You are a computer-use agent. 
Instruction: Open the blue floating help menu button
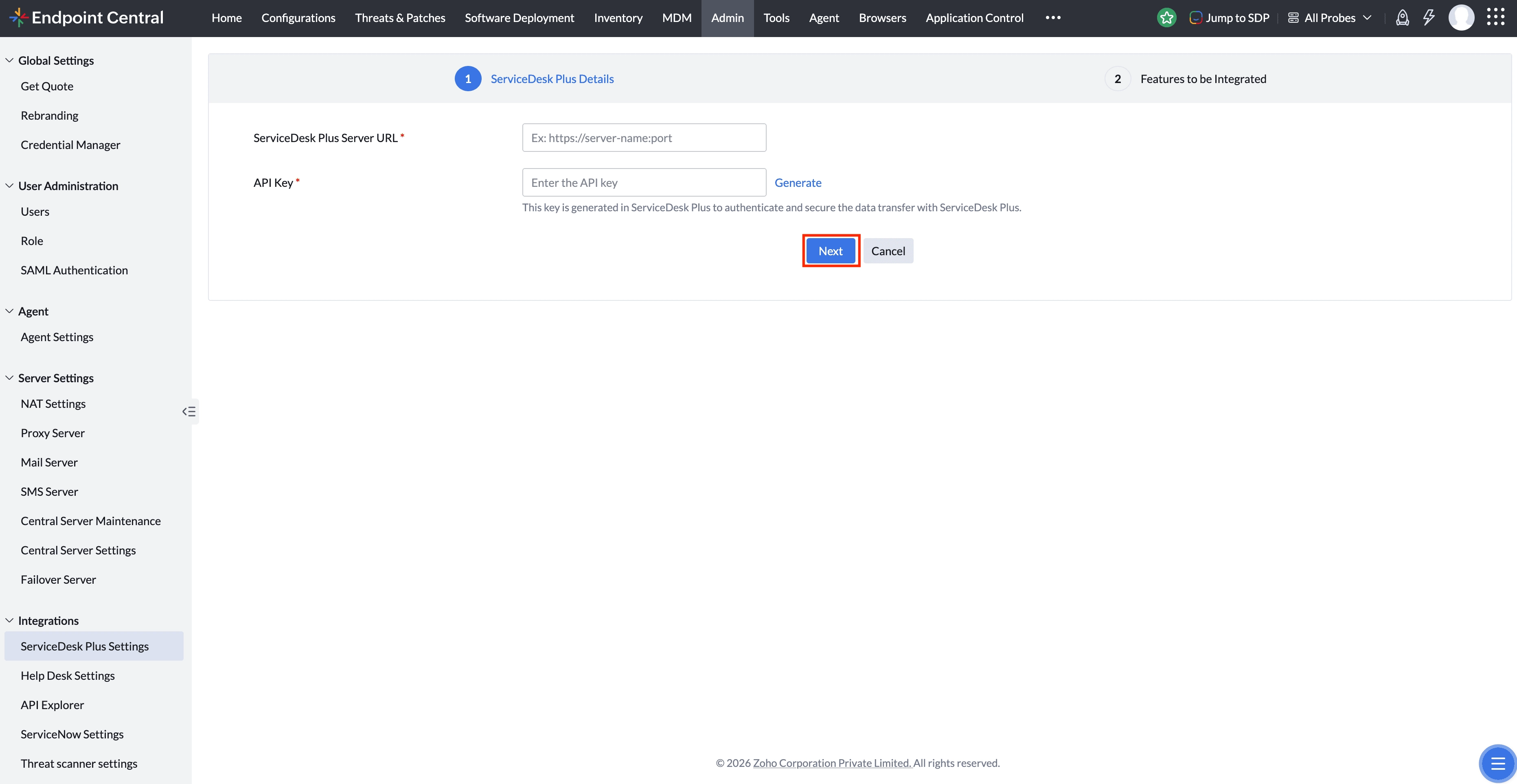pos(1497,763)
